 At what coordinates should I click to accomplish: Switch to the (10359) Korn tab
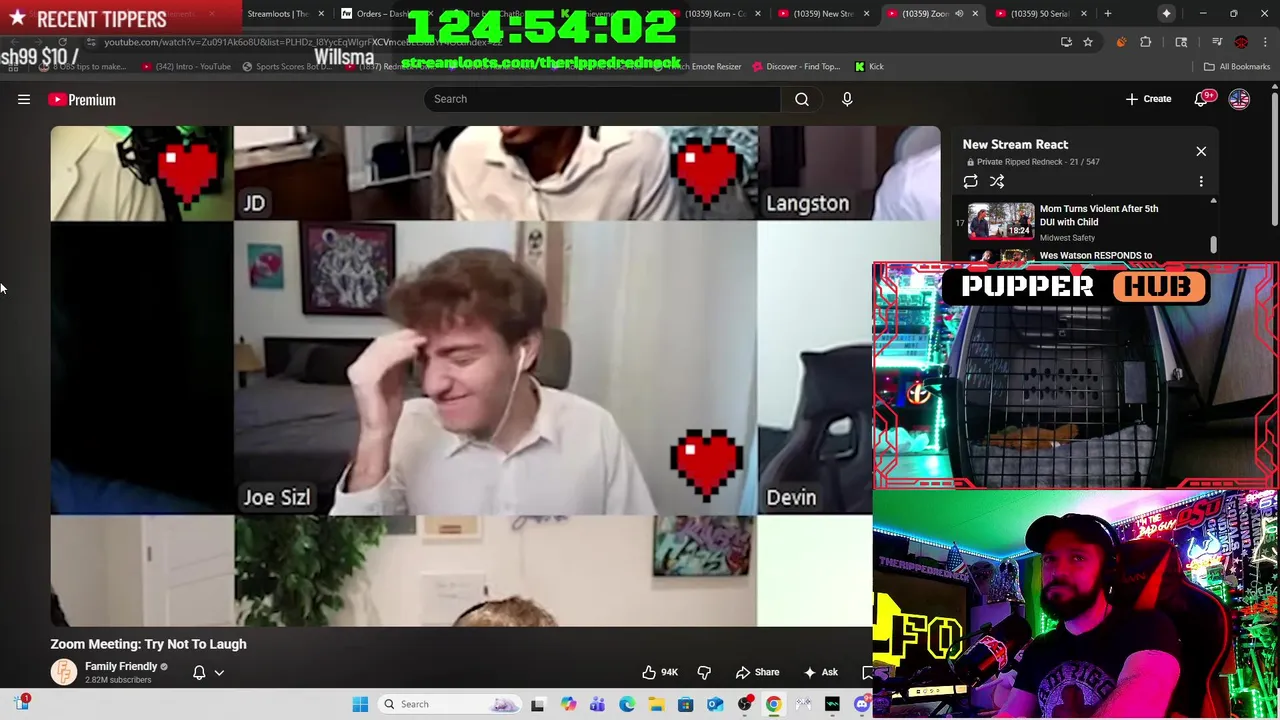[x=716, y=14]
